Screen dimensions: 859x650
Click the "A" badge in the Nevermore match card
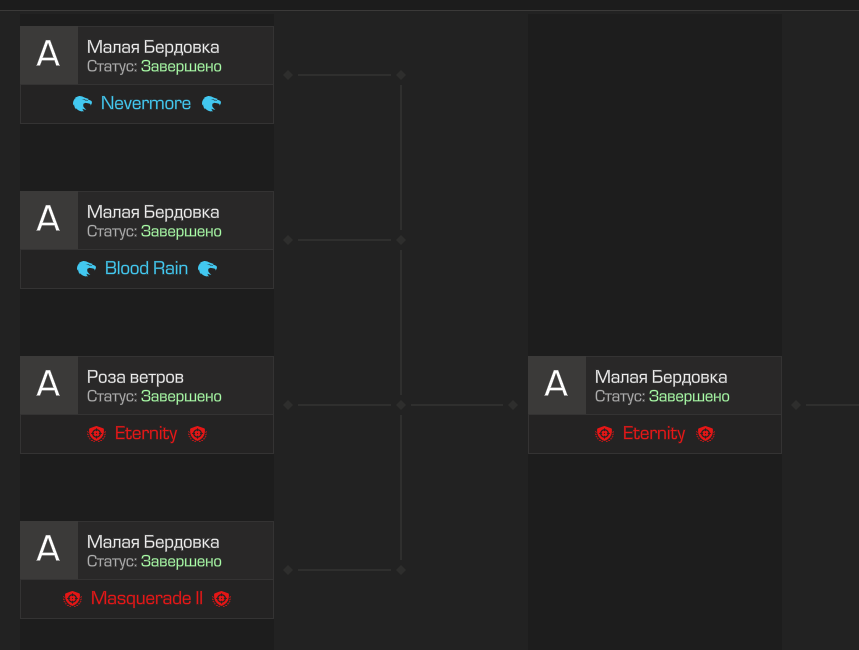(x=48, y=55)
